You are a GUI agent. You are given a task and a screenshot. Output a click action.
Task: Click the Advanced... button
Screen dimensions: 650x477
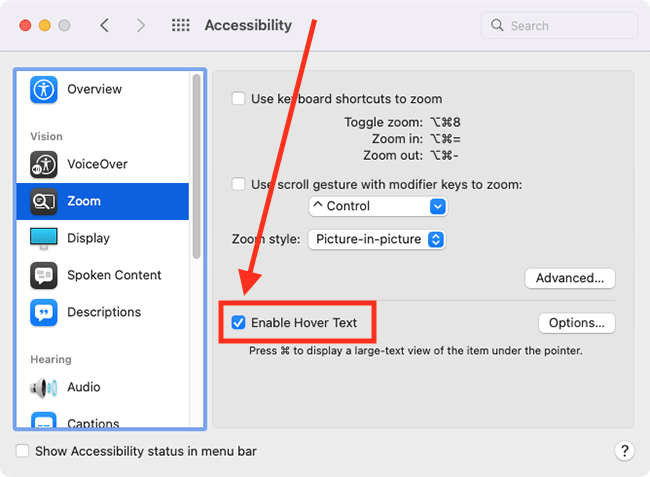coord(570,278)
